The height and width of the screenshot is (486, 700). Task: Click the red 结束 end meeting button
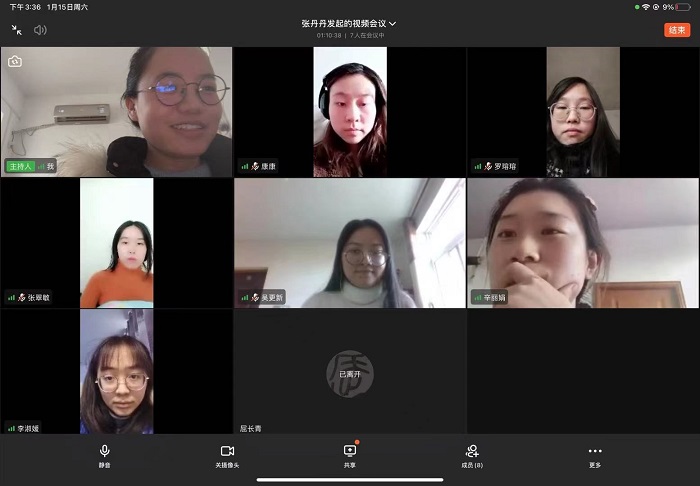click(677, 30)
